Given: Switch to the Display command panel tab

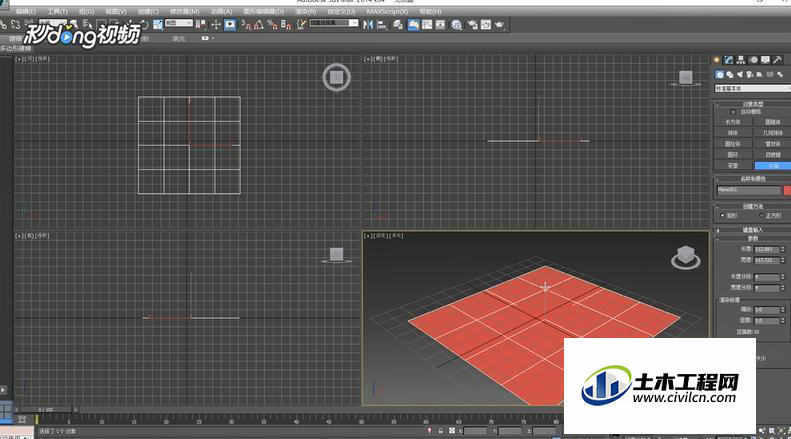Looking at the screenshot, I should tap(766, 60).
